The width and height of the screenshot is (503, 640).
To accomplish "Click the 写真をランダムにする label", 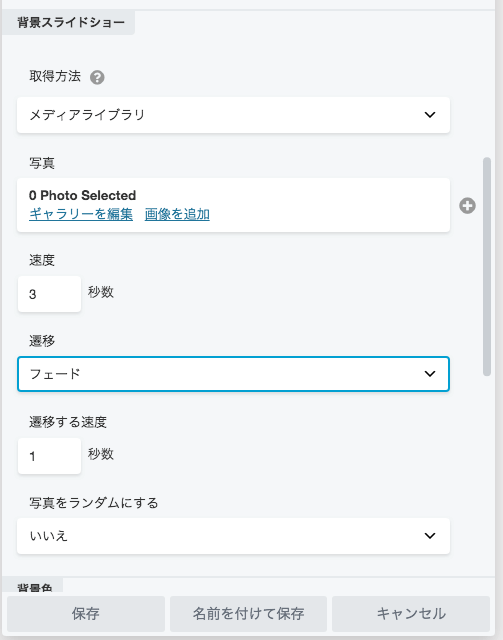I will pyautogui.click(x=93, y=503).
